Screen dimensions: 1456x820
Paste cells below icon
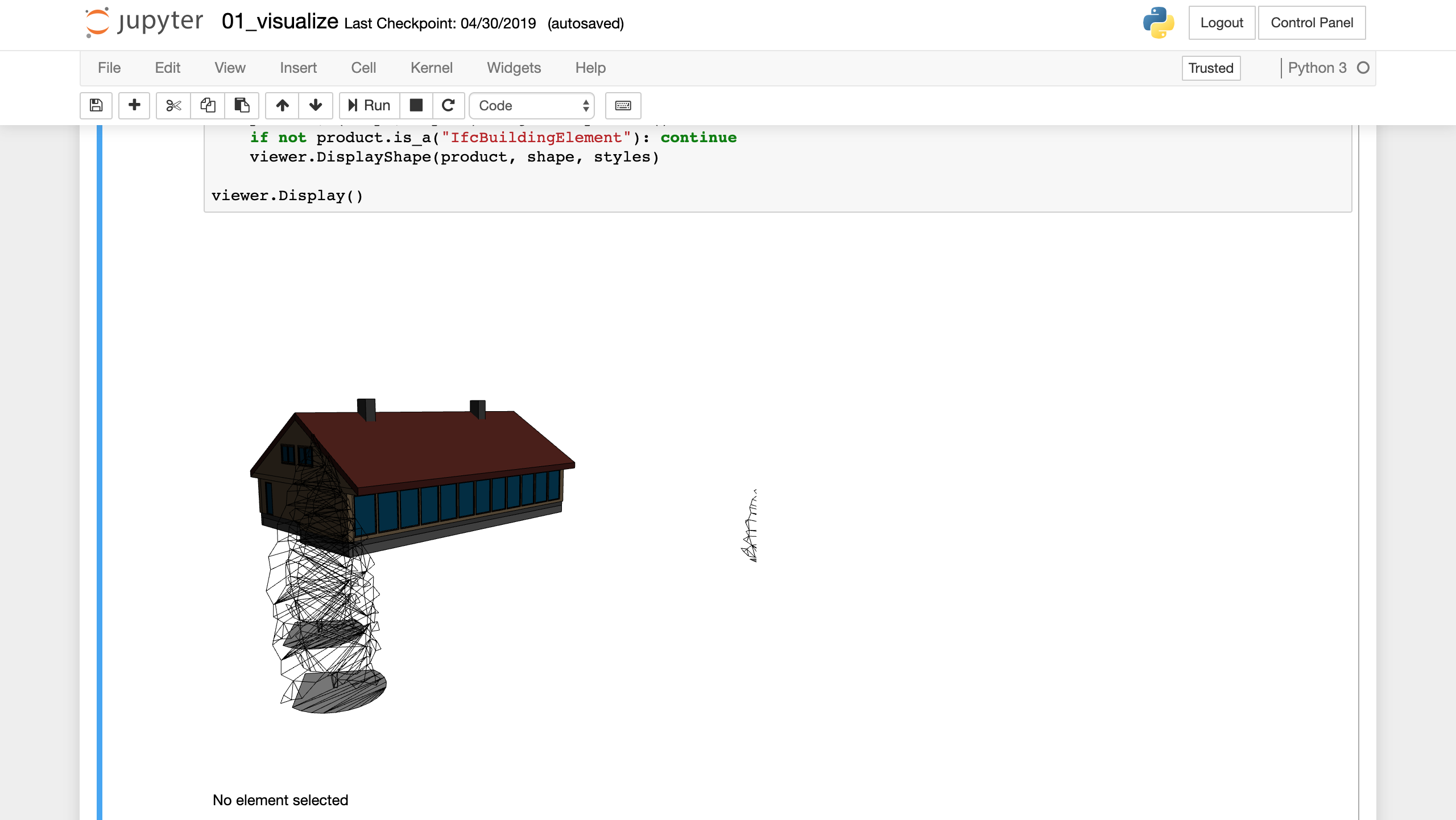(x=242, y=105)
